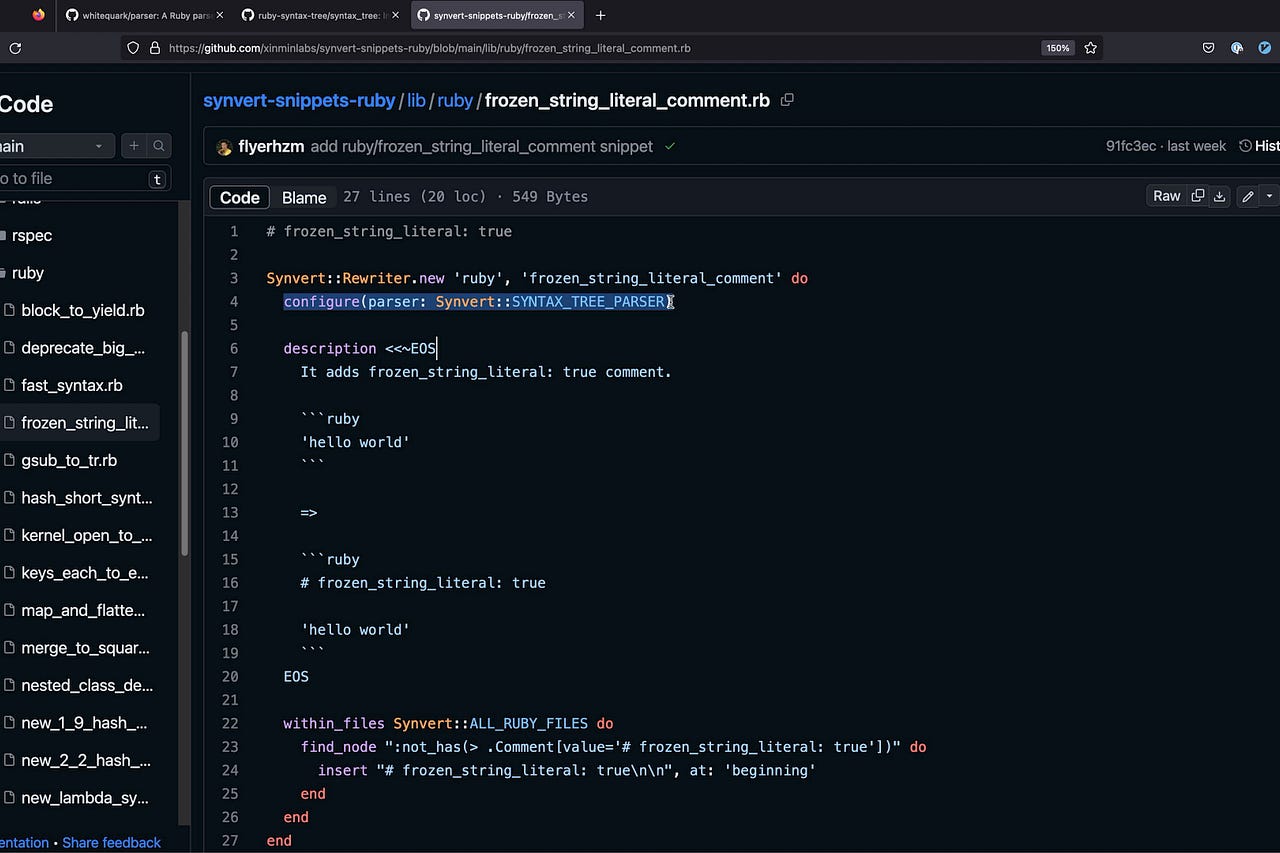Click line number 22 in code gutter
The width and height of the screenshot is (1280, 853).
point(231,723)
